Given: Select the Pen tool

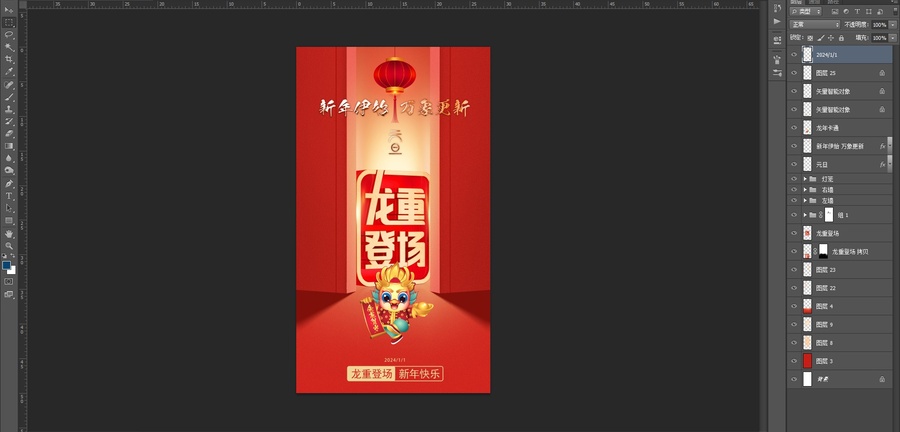Looking at the screenshot, I should [x=9, y=184].
